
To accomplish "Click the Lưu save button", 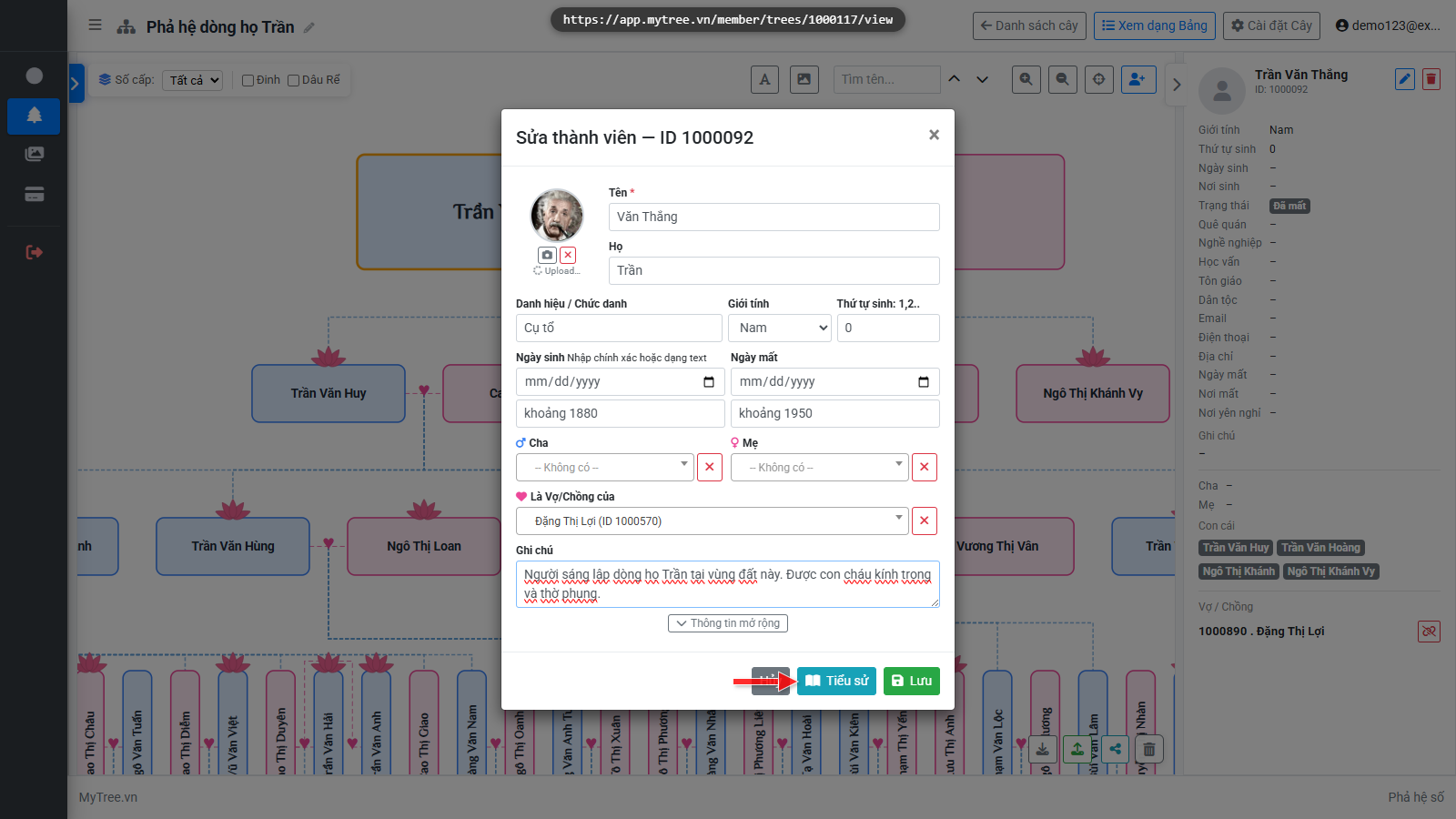I will pyautogui.click(x=911, y=681).
